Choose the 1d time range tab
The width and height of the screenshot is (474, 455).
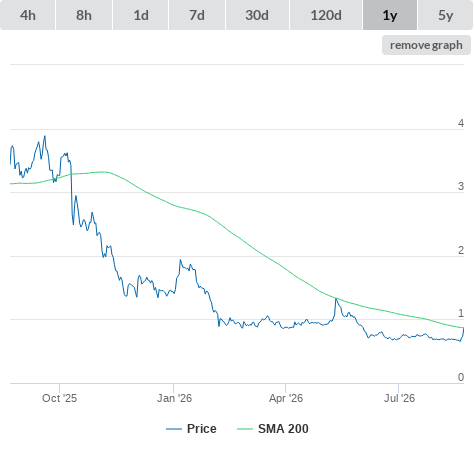(141, 15)
